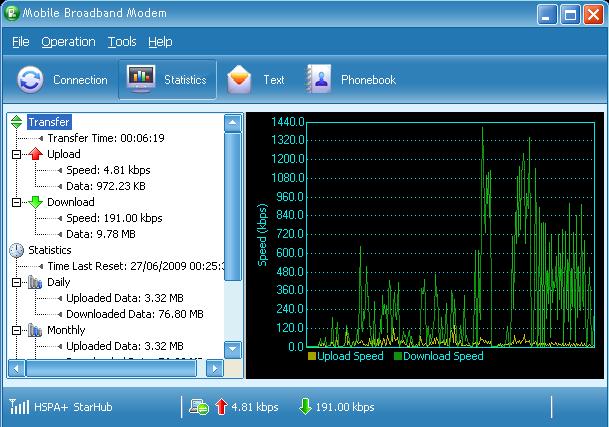Click the Statistics clock icon

coord(16,250)
